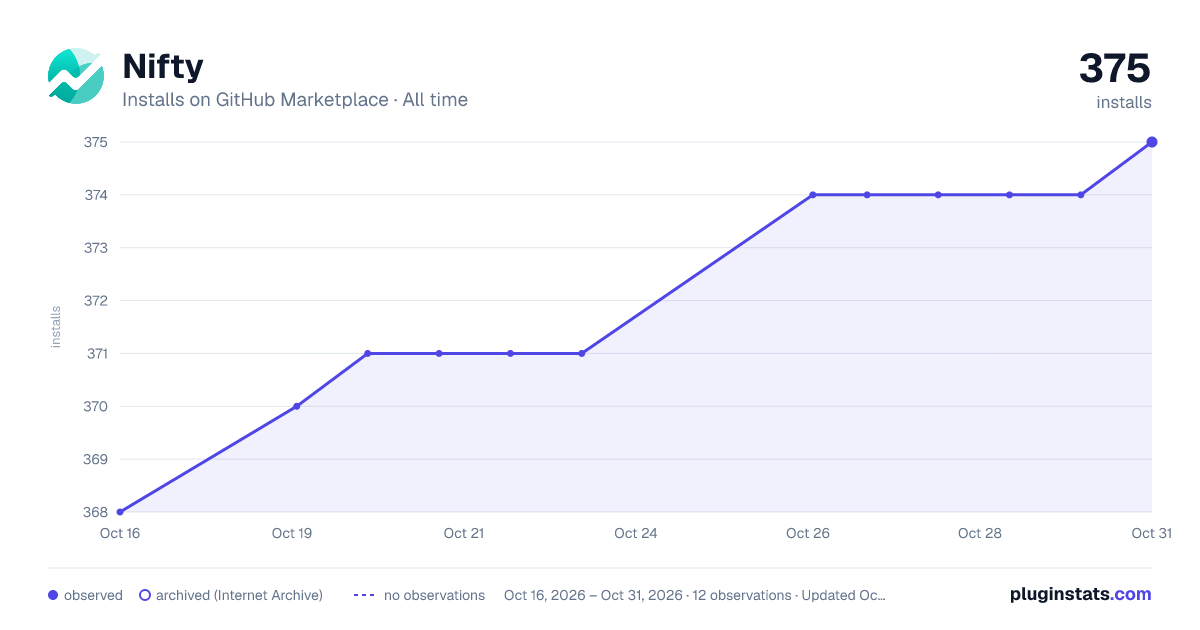The width and height of the screenshot is (1200, 630).
Task: Click the Oct 31 x-axis label
Action: tap(1151, 533)
